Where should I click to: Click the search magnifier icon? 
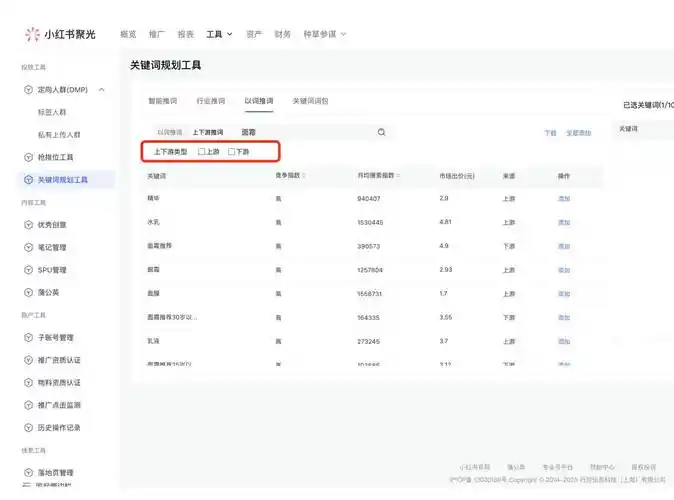381,132
